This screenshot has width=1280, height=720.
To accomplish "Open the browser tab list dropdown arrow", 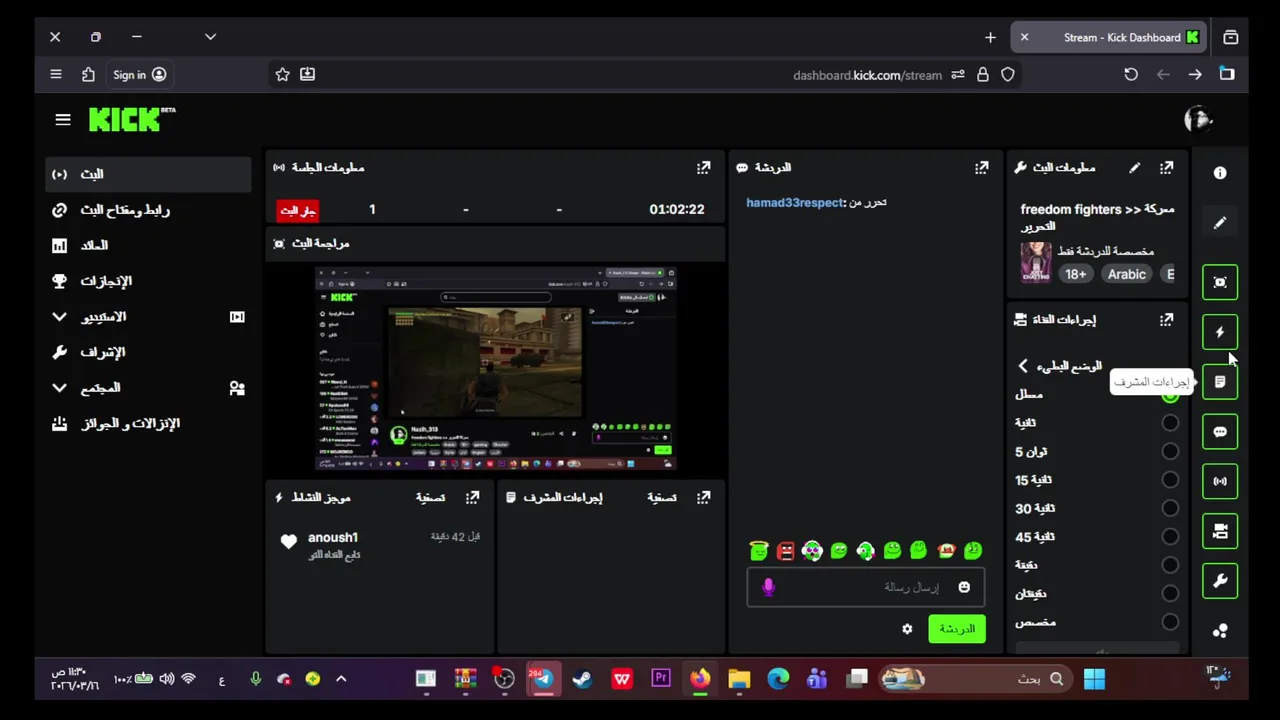I will tap(210, 37).
